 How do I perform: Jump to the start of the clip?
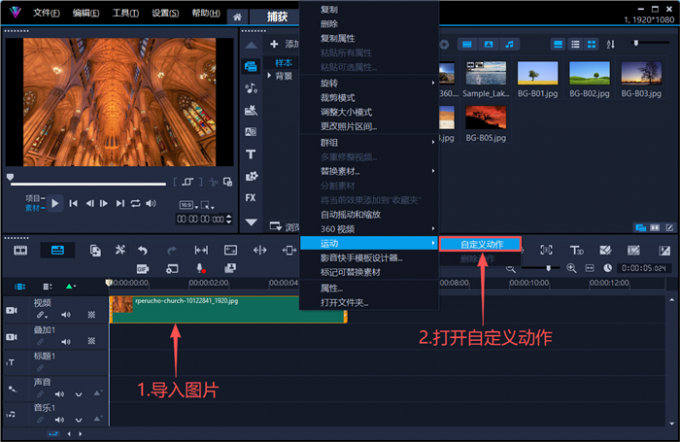(73, 203)
